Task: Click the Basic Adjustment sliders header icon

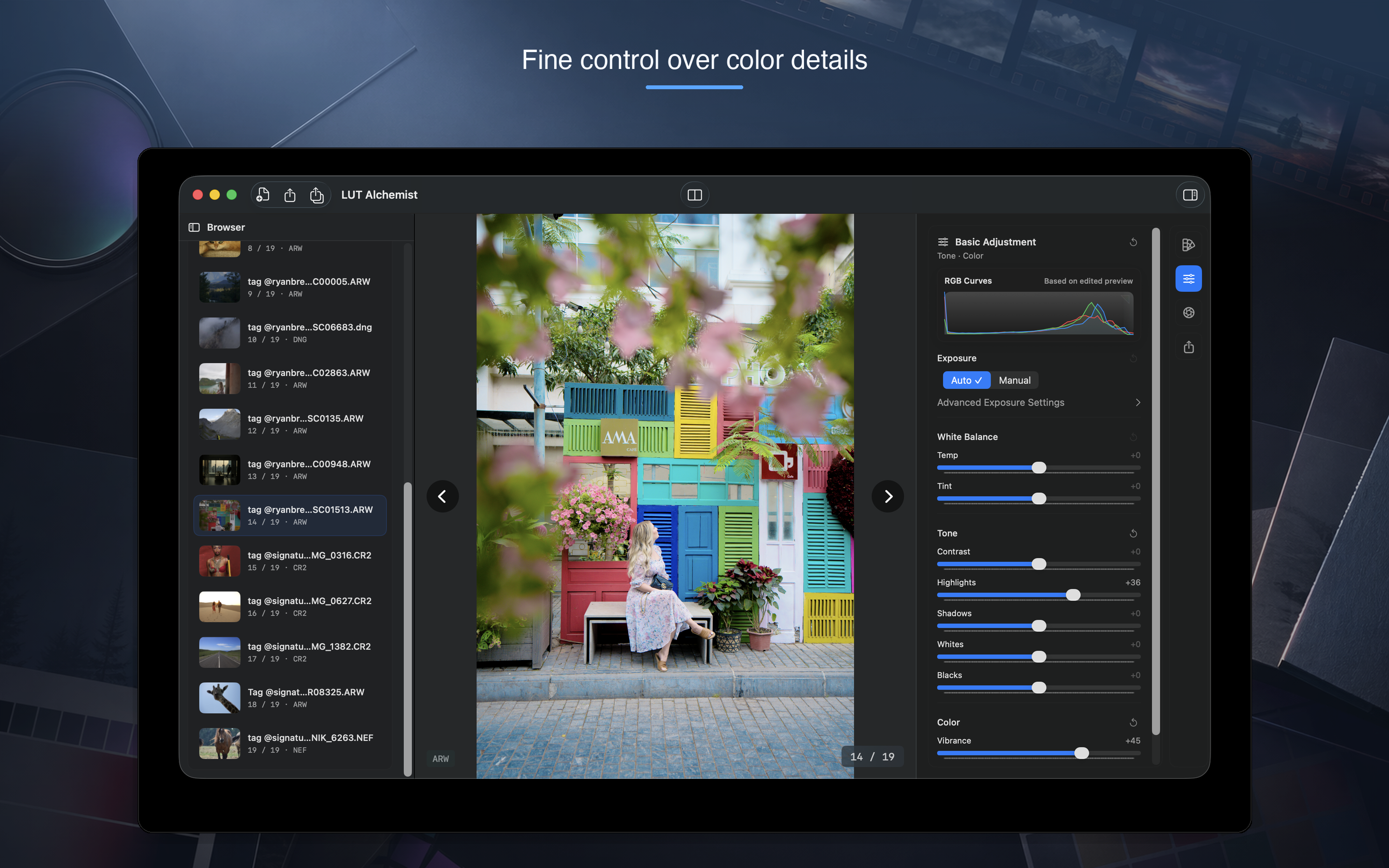Action: click(942, 242)
